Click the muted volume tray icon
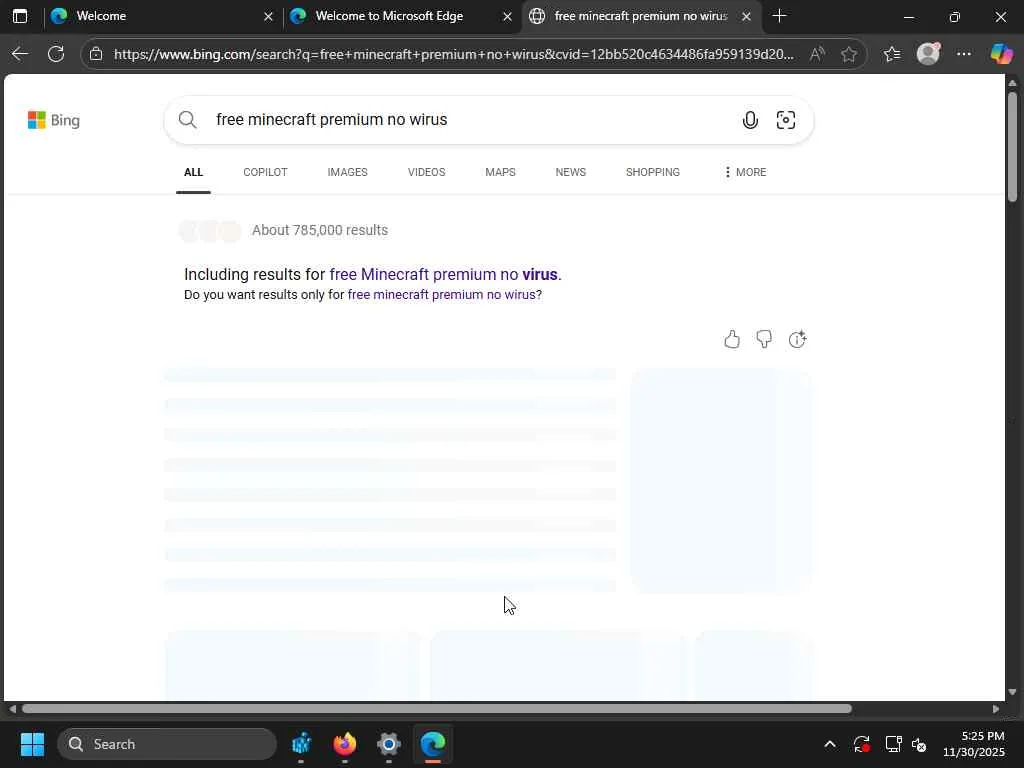The image size is (1024, 768). tap(920, 744)
